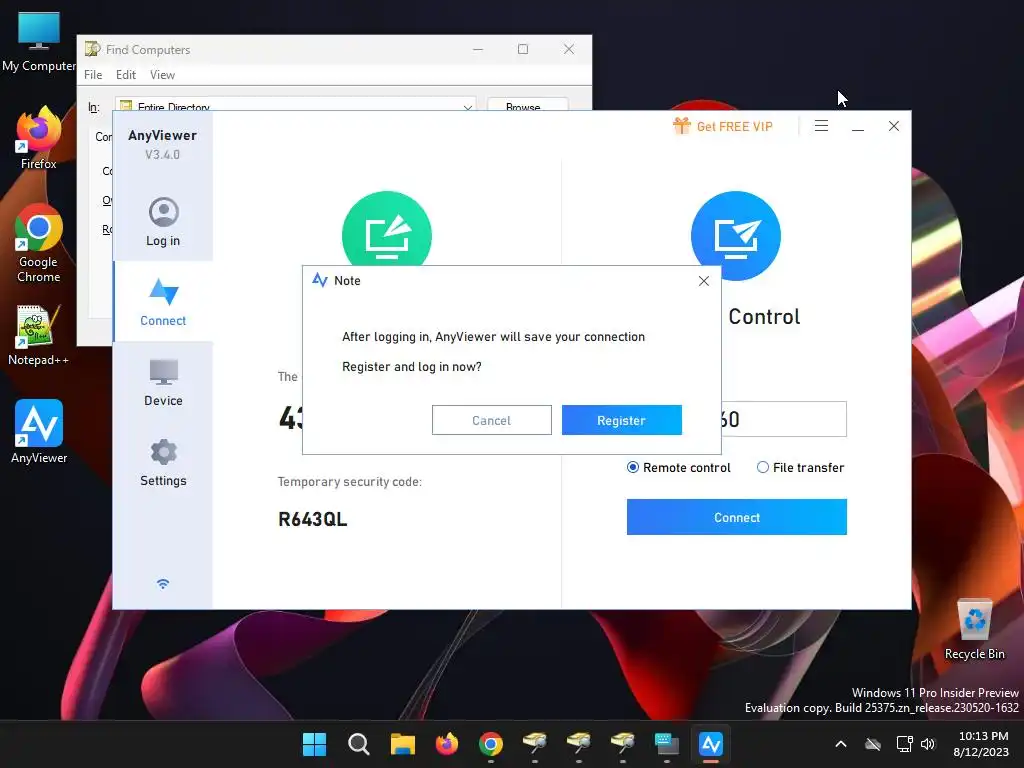Open the volume tray icon
Viewport: 1024px width, 768px height.
[928, 744]
